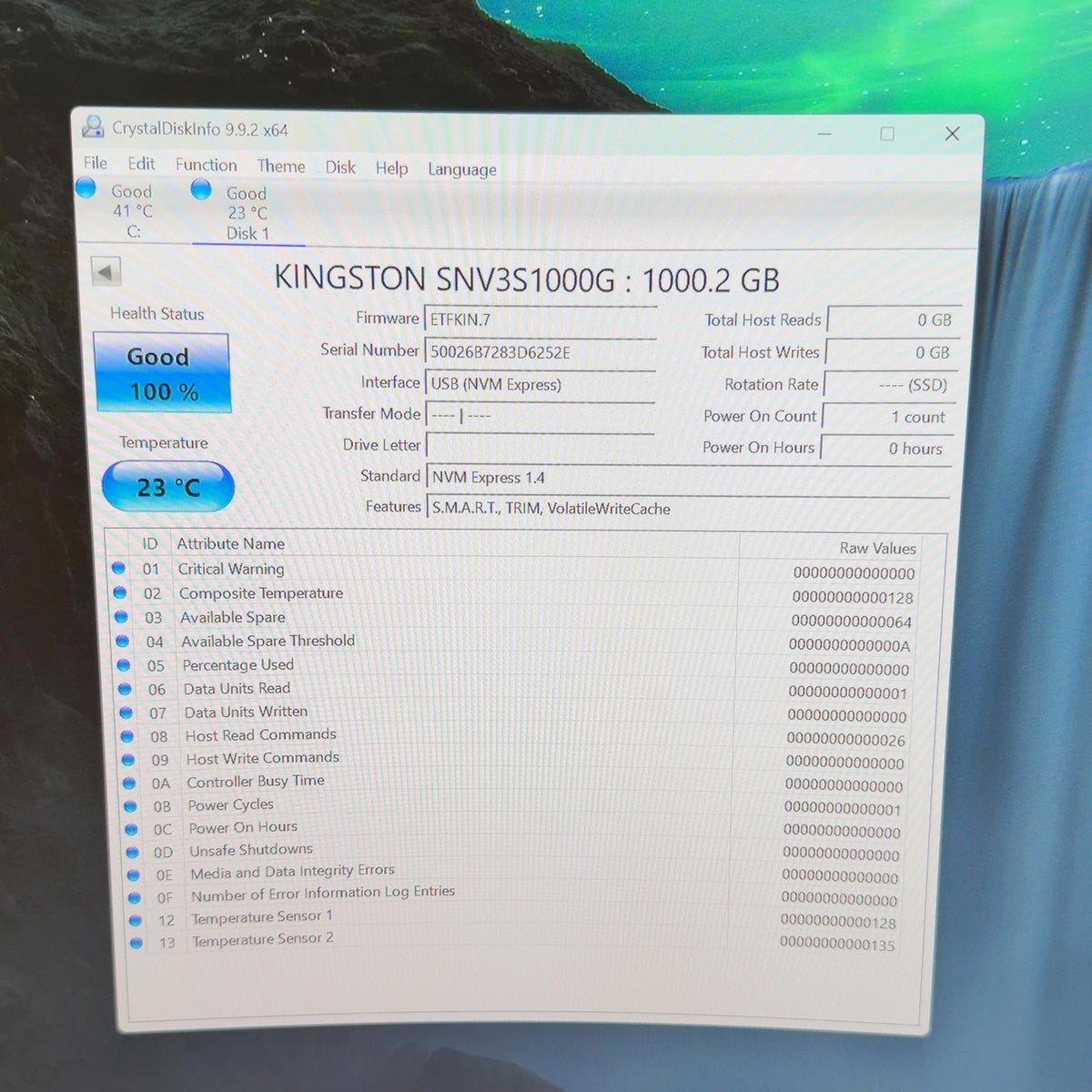The height and width of the screenshot is (1092, 1092).
Task: Click the Power On Count value 1 count
Action: 888,417
